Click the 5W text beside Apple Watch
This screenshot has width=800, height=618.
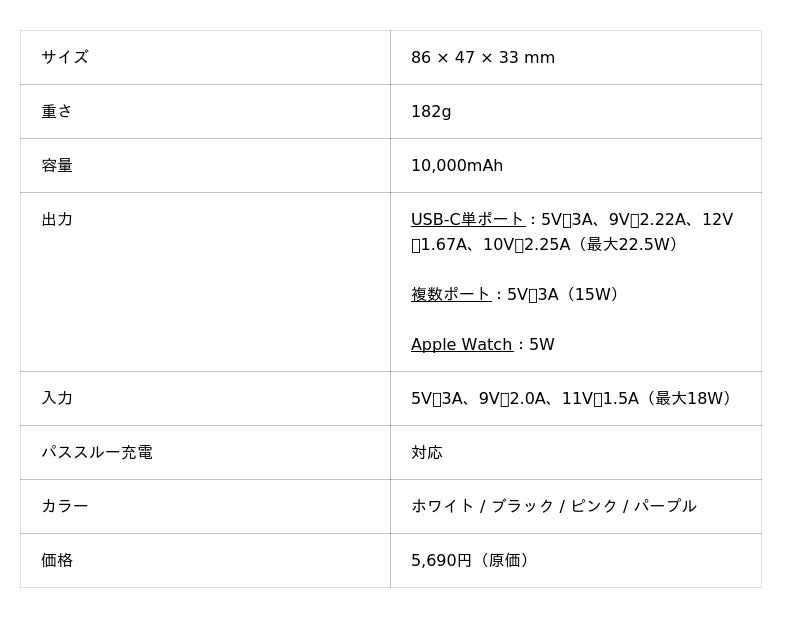(541, 345)
